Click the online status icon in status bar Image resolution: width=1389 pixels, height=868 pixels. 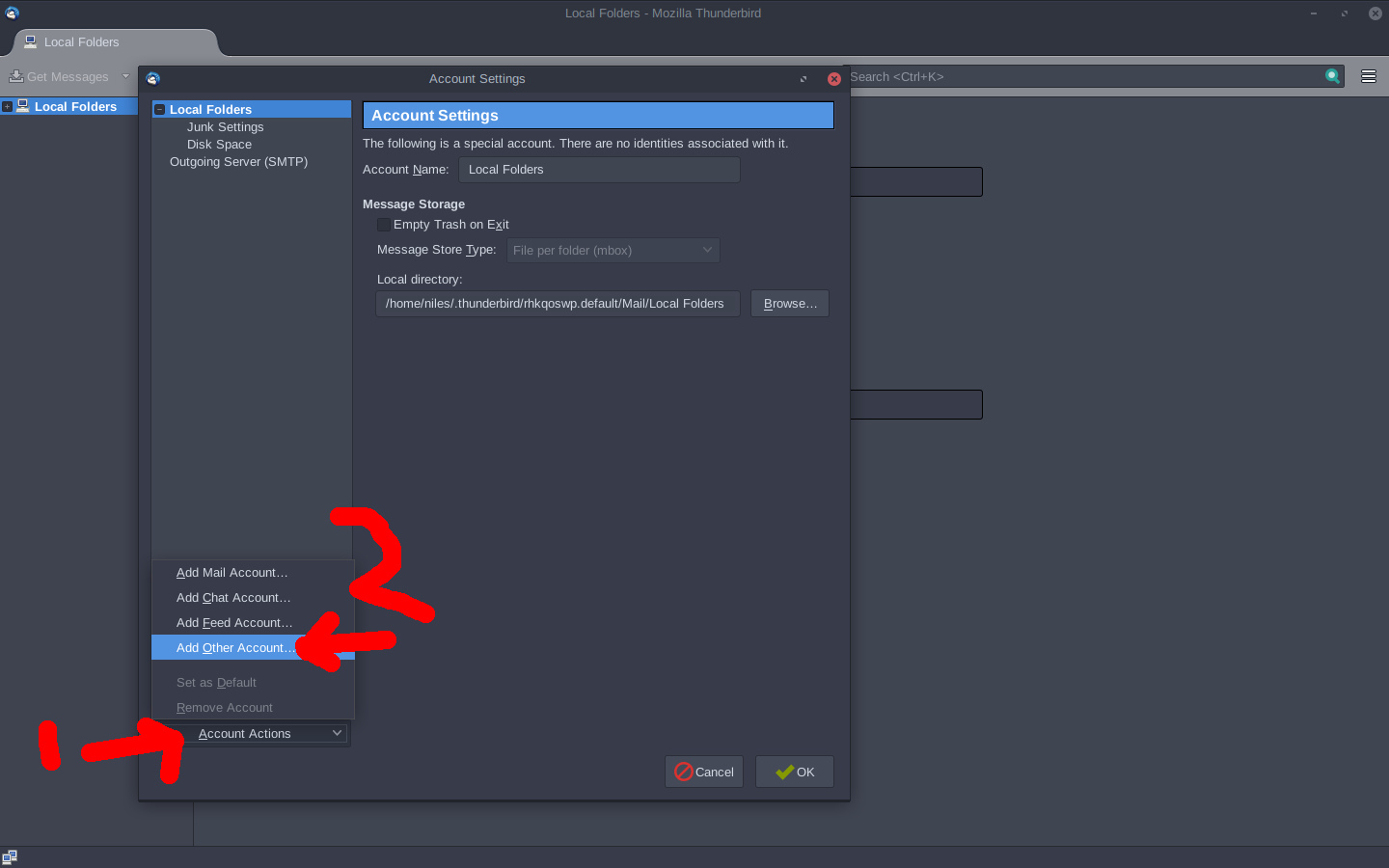10,857
